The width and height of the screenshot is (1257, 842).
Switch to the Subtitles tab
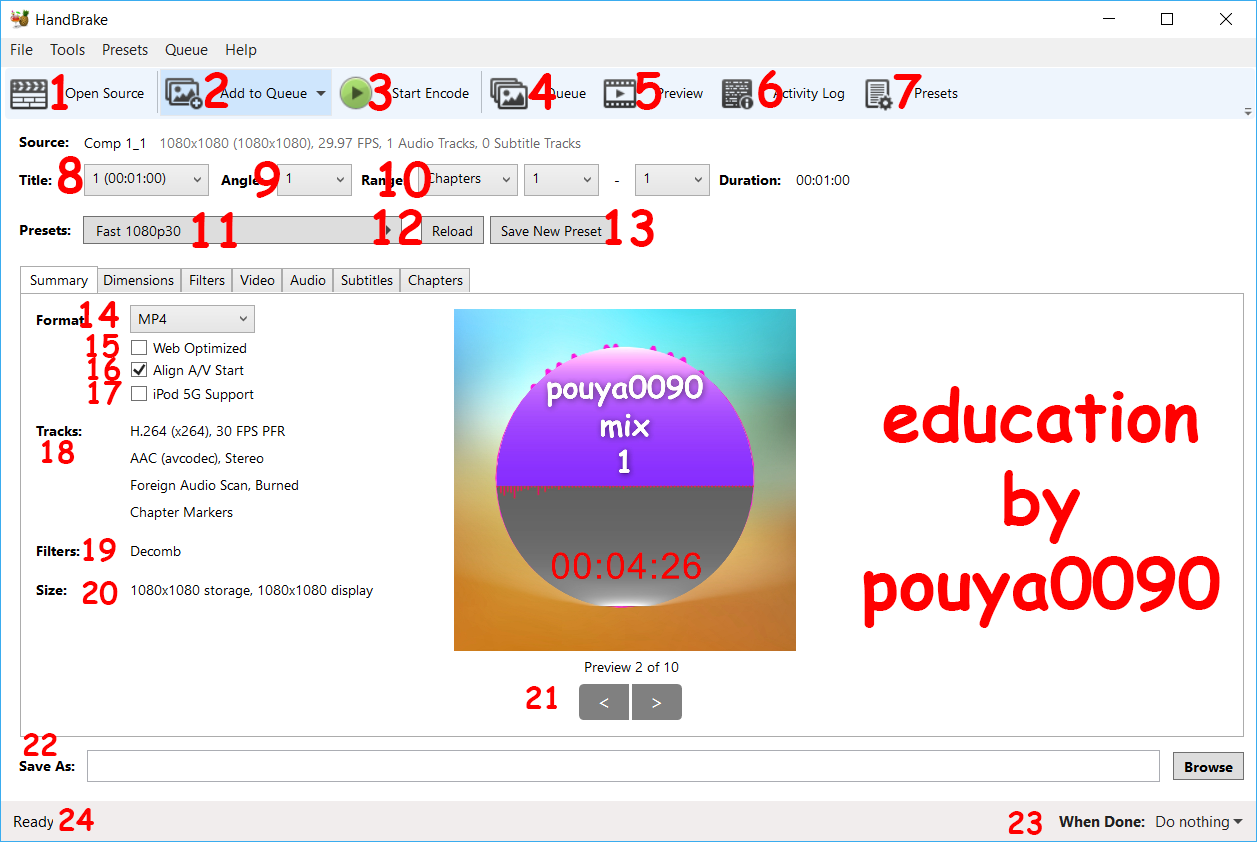367,280
